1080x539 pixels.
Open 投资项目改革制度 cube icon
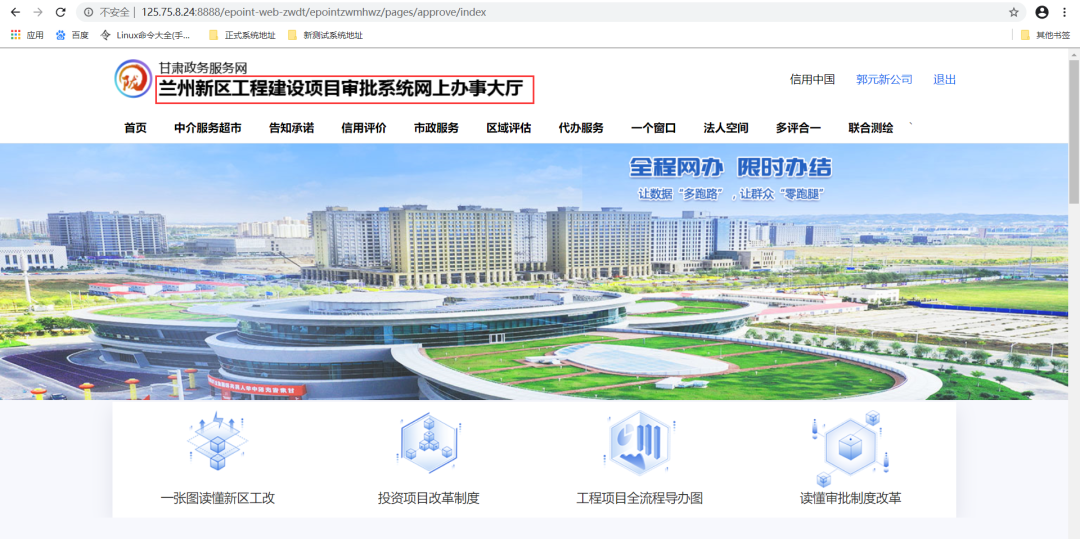coord(428,442)
